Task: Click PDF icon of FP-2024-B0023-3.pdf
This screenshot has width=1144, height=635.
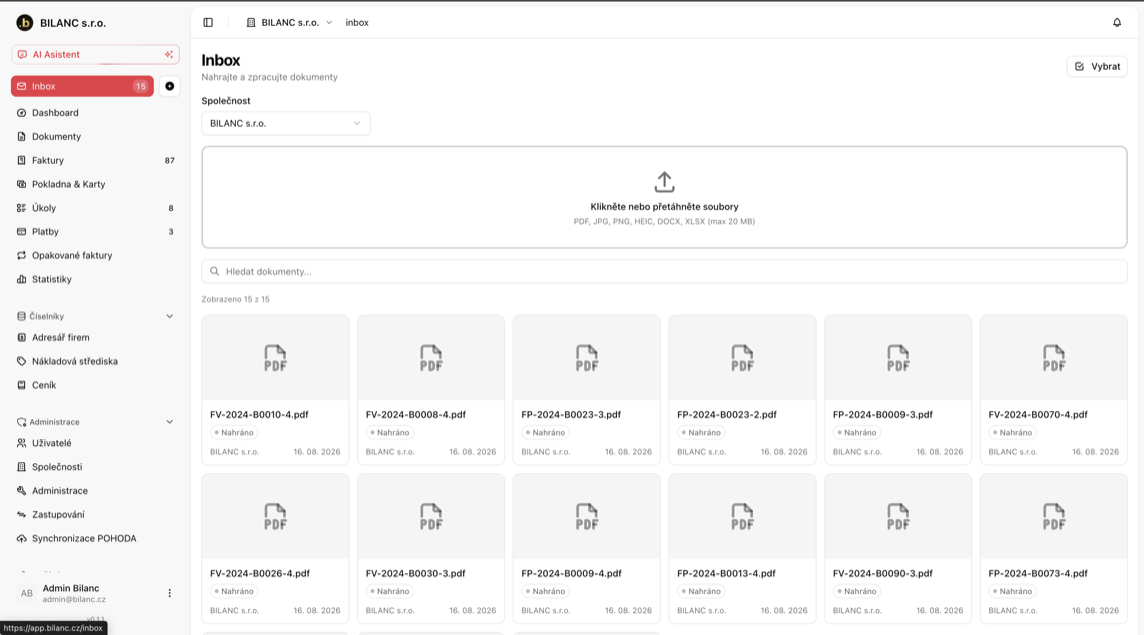Action: click(x=587, y=358)
